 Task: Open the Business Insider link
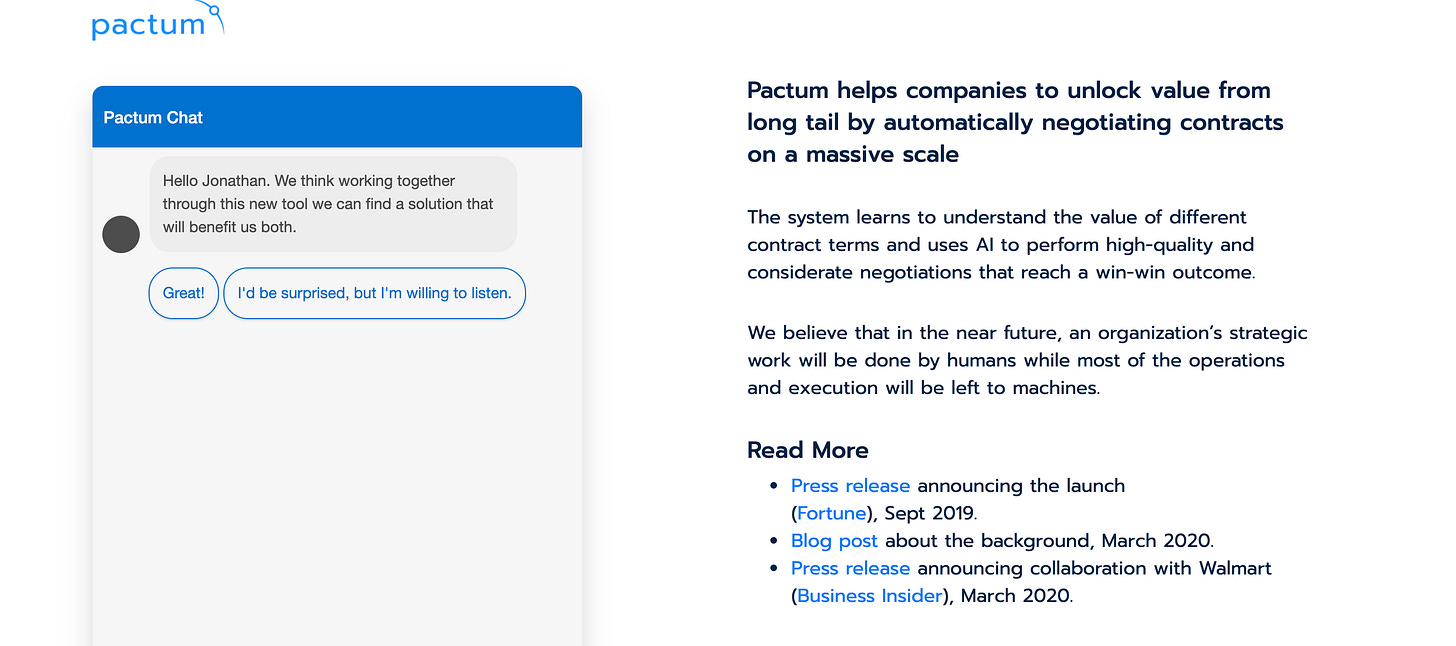point(869,596)
